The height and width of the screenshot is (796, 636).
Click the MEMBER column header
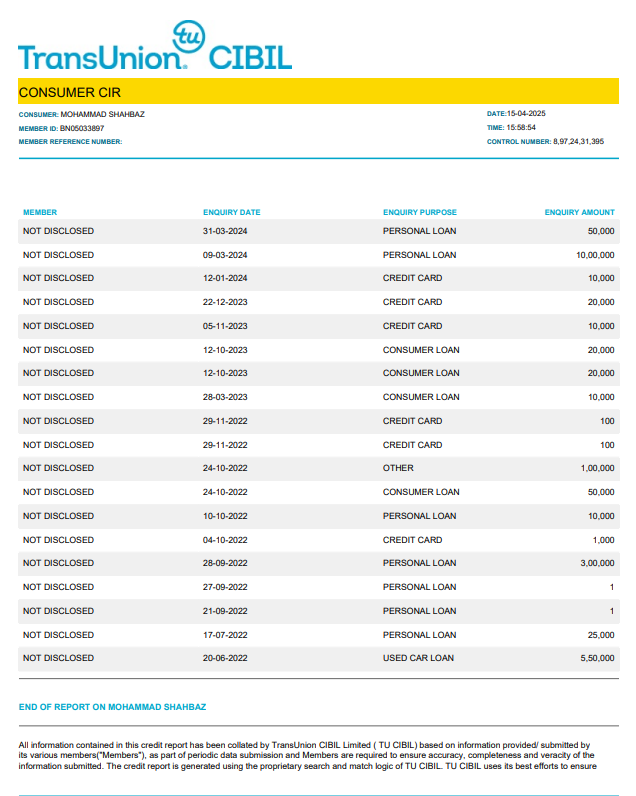coord(40,212)
